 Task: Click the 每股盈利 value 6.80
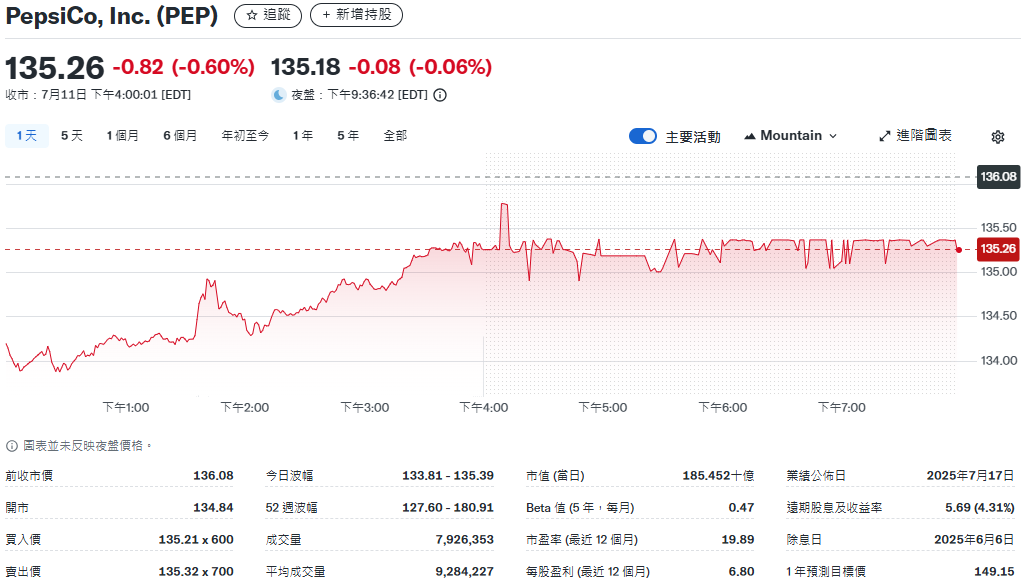741,572
